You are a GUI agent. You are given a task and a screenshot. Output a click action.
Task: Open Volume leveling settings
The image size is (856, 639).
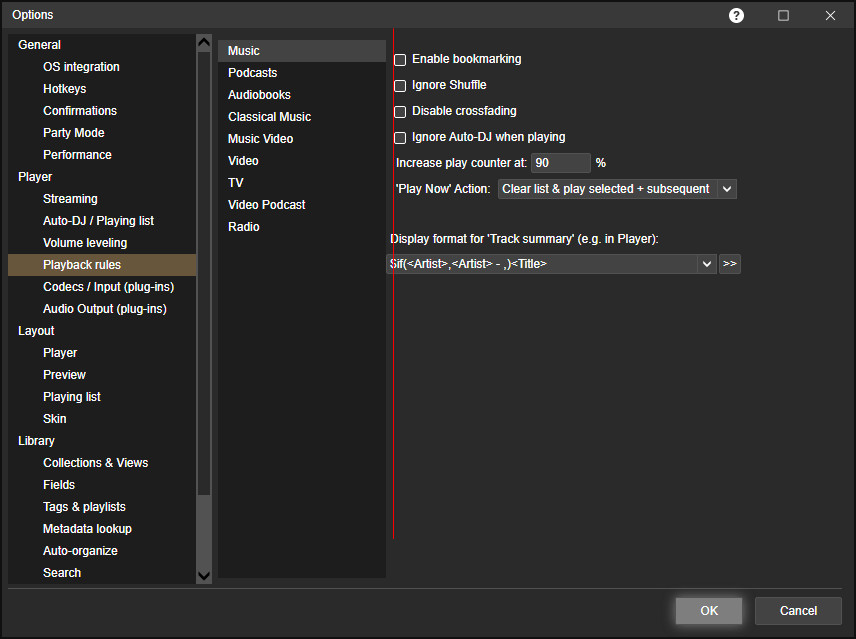[x=85, y=243]
